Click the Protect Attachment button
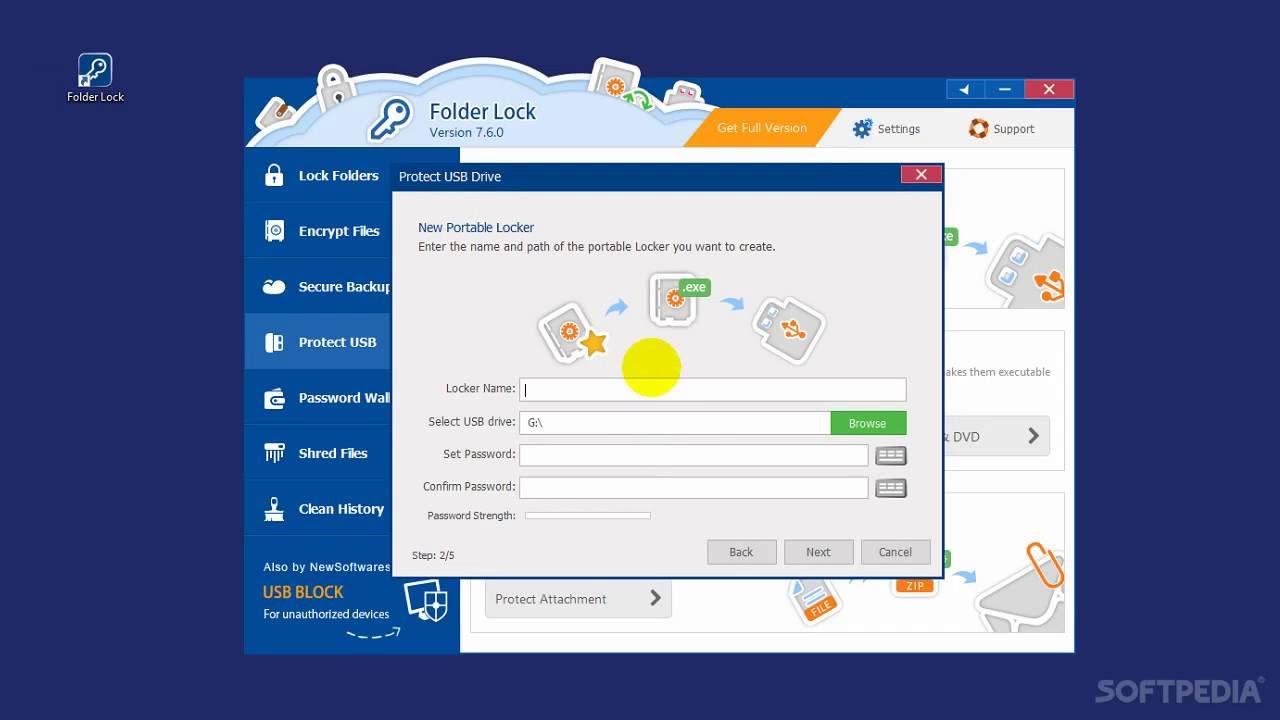Image resolution: width=1280 pixels, height=720 pixels. [x=578, y=598]
